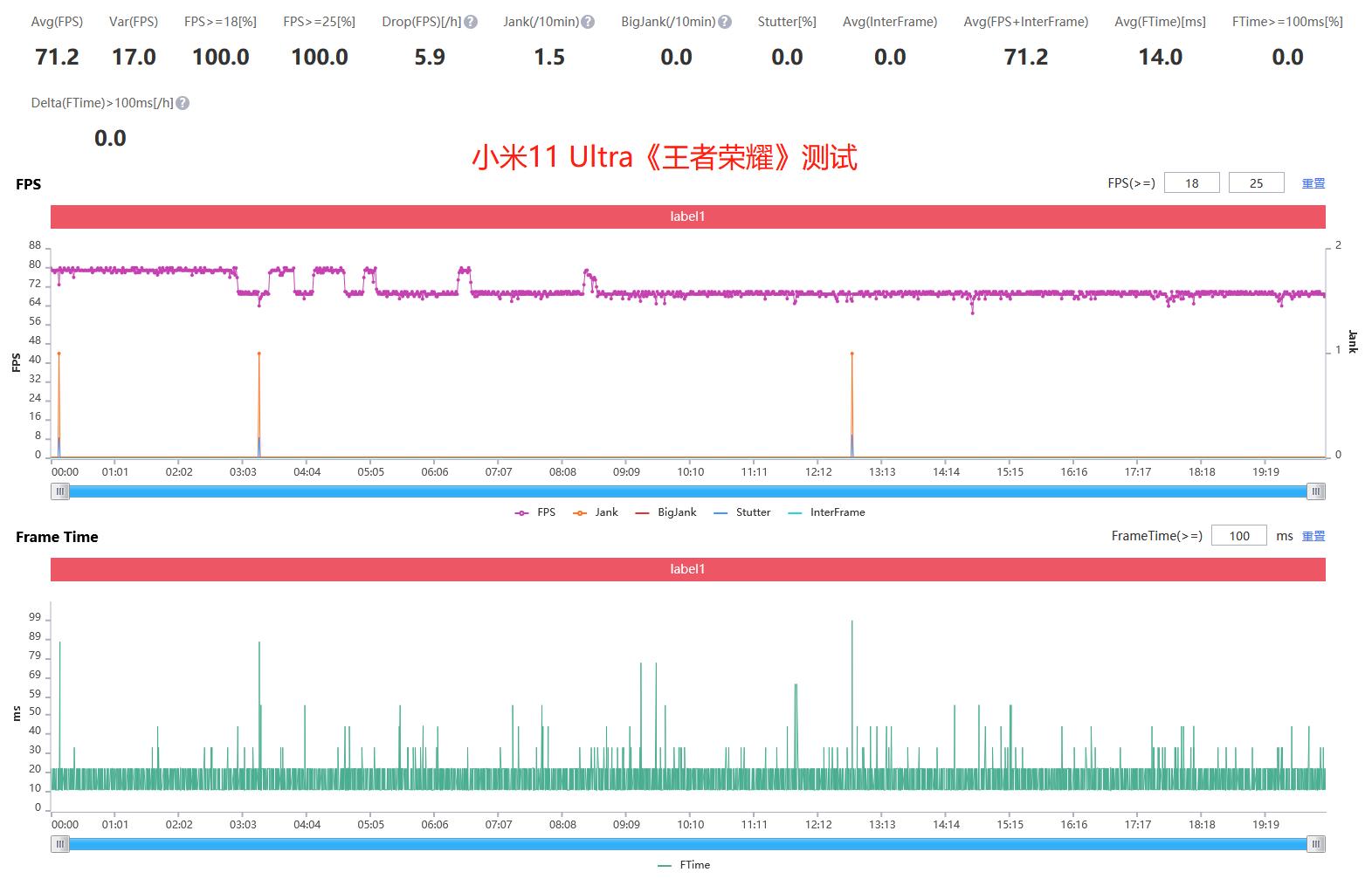Reset FrameTime threshold with 重置 link
This screenshot has width=1372, height=879.
tap(1313, 536)
